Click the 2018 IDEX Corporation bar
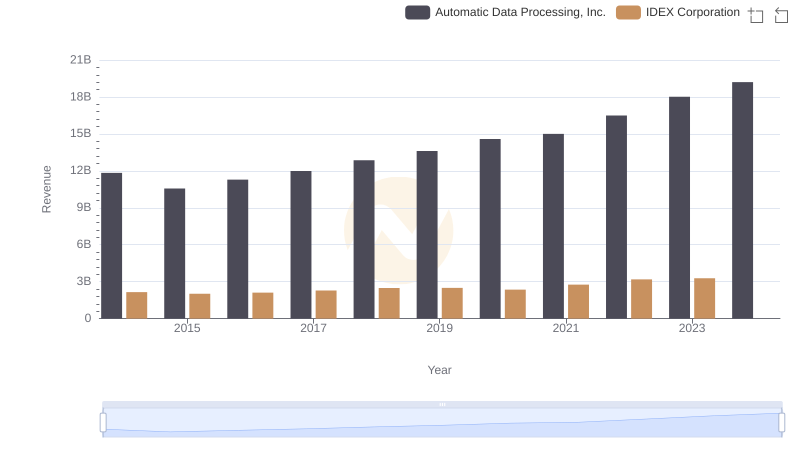The height and width of the screenshot is (461, 800). (389, 303)
